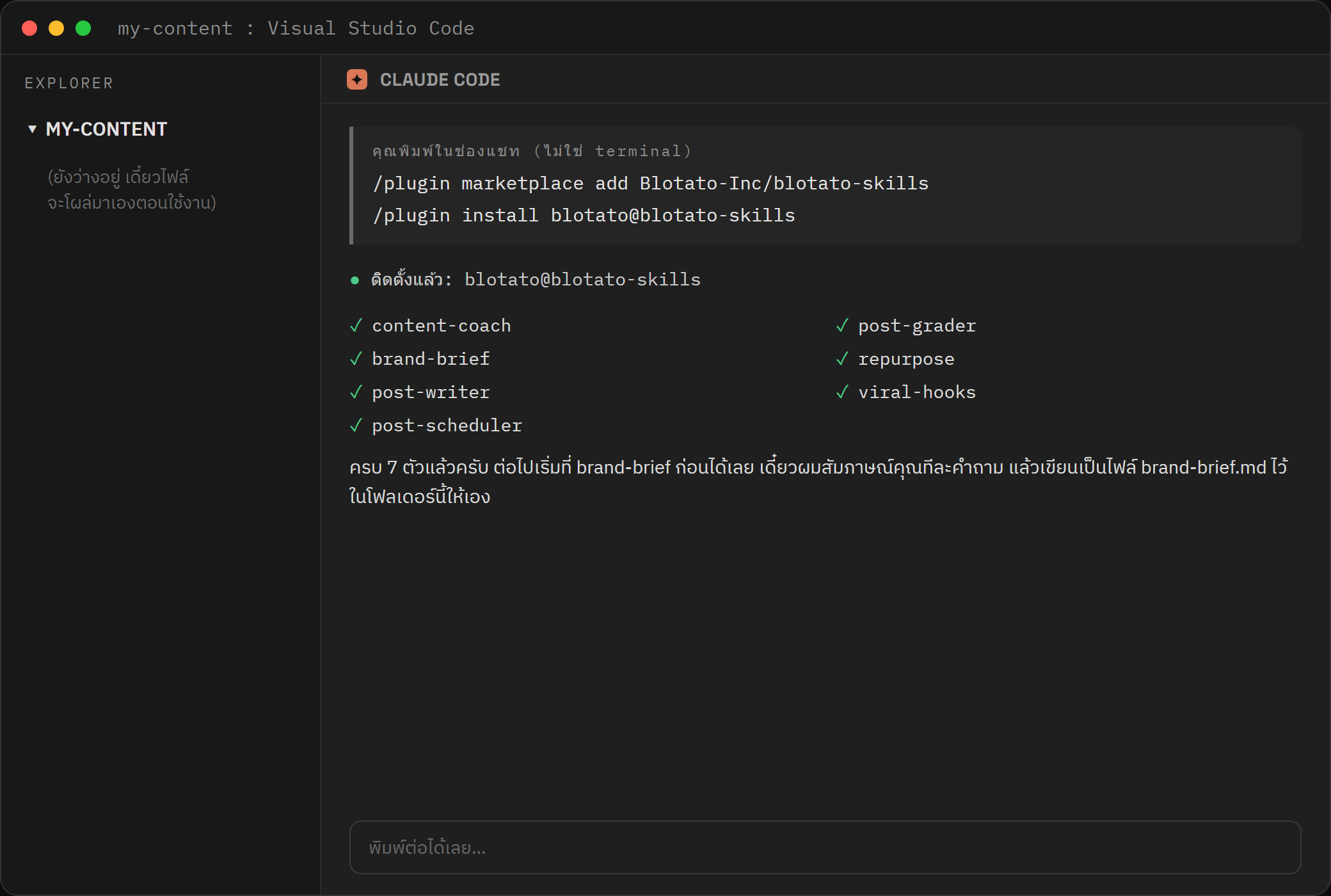Click the viral-hooks skill entry
Screen dimensions: 1331x896
click(x=917, y=392)
